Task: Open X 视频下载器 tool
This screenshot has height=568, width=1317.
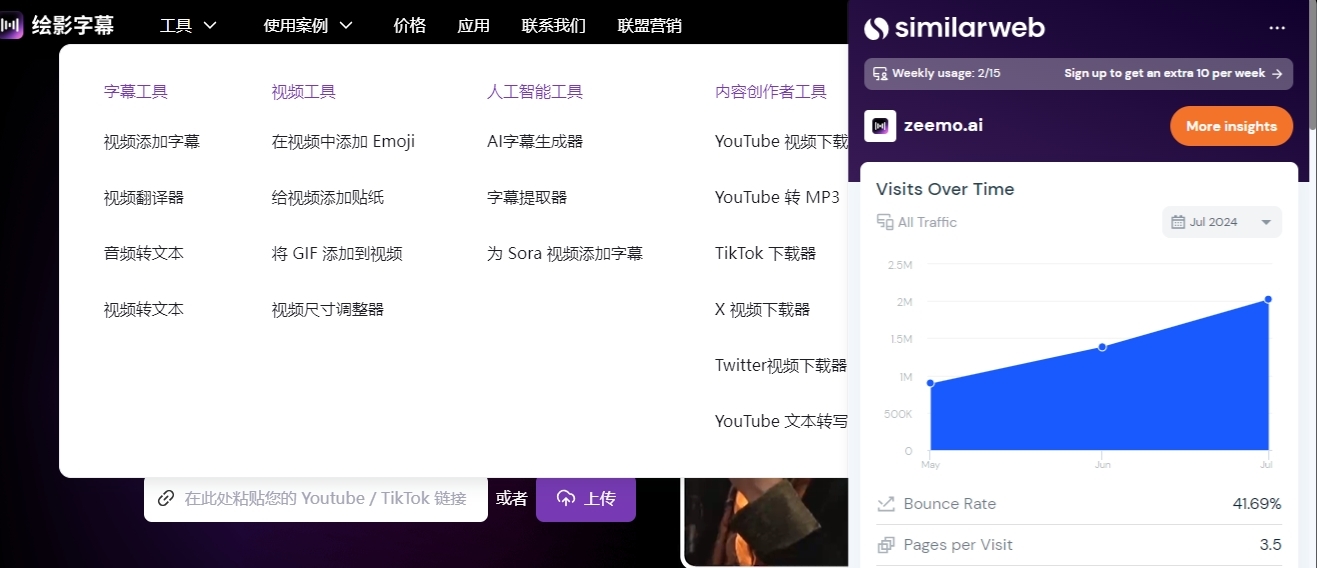Action: (762, 310)
